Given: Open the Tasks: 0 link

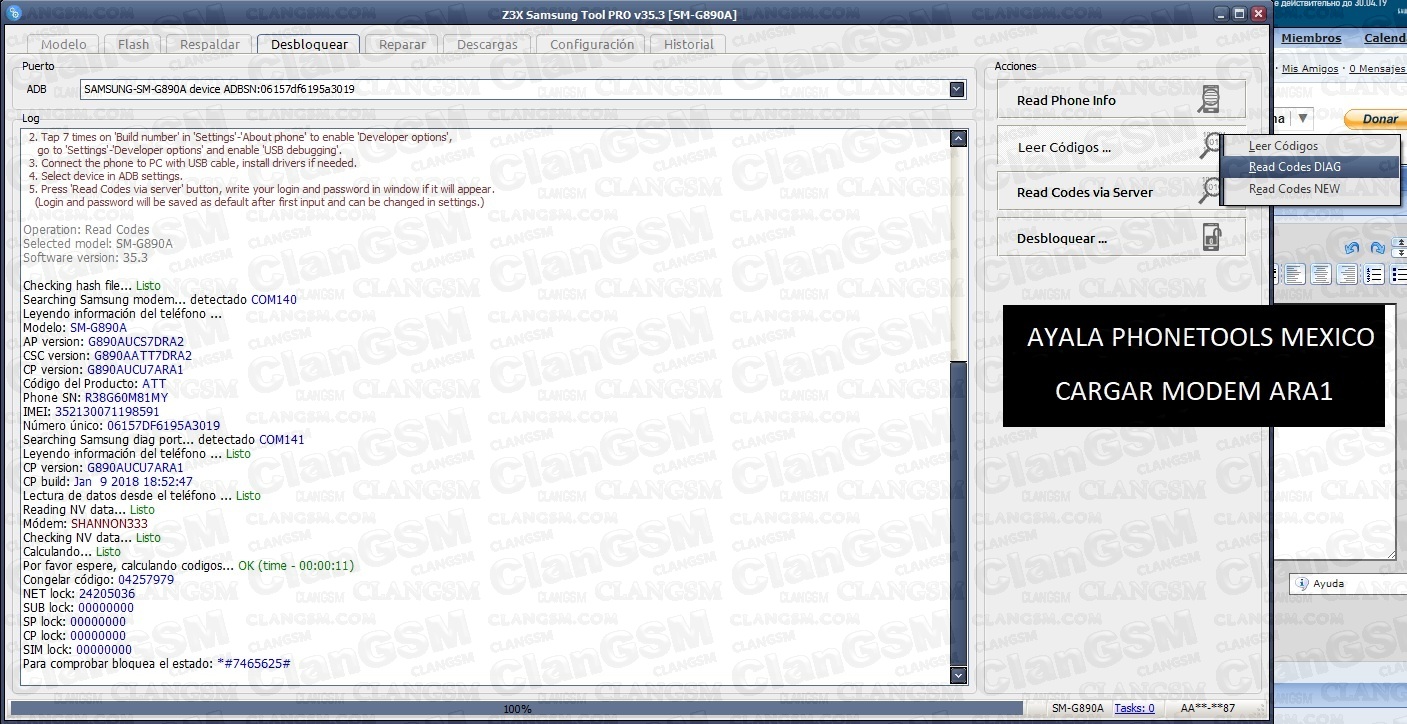Looking at the screenshot, I should tap(1134, 708).
